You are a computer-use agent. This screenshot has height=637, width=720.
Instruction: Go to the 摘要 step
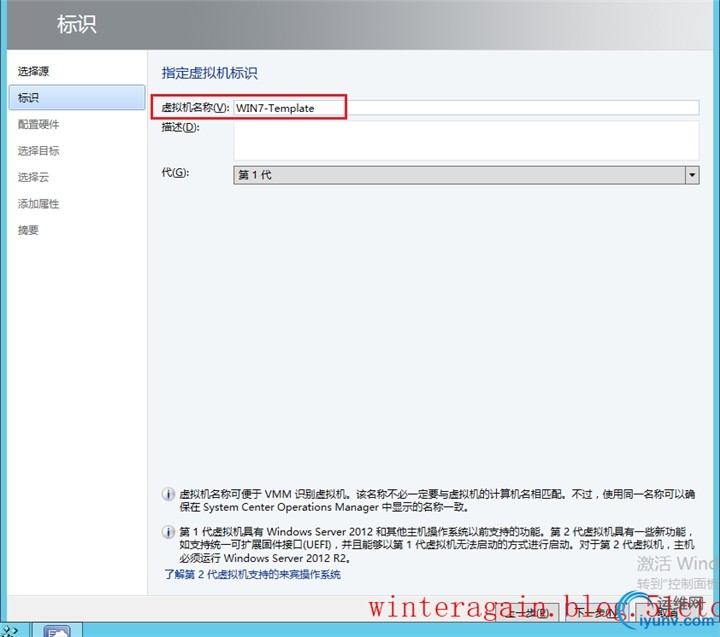28,230
